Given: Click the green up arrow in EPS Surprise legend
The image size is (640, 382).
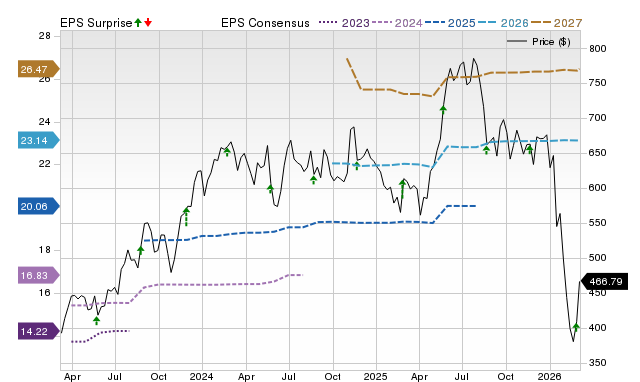Looking at the screenshot, I should [138, 23].
